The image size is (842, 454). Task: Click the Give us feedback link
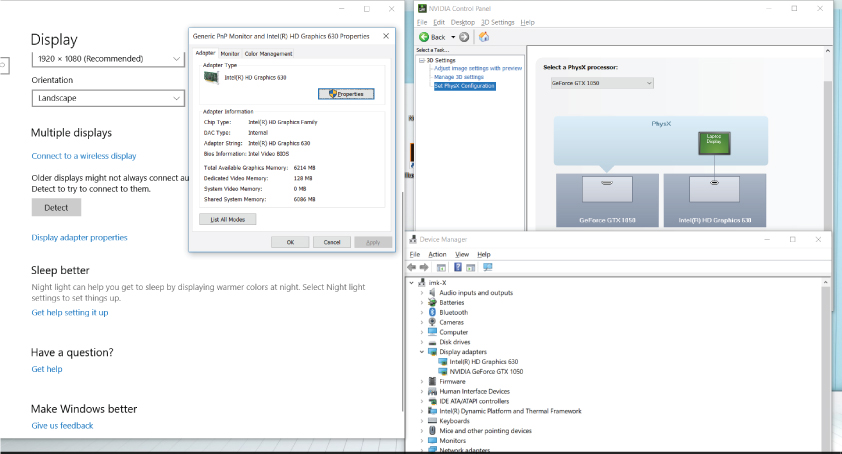tap(62, 426)
